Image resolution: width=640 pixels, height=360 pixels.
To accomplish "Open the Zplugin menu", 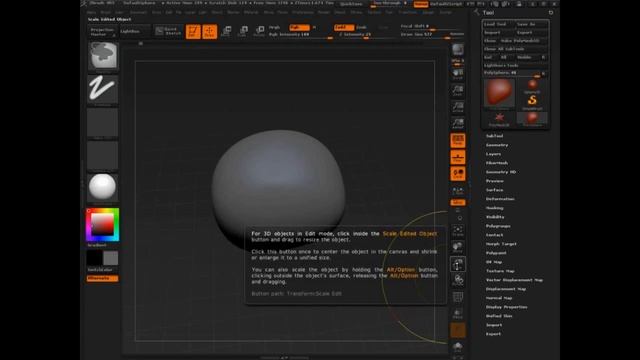I will click(x=428, y=12).
